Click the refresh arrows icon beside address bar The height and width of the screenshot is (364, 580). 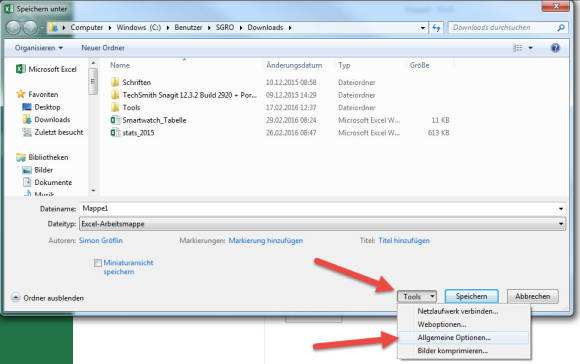tap(436, 28)
